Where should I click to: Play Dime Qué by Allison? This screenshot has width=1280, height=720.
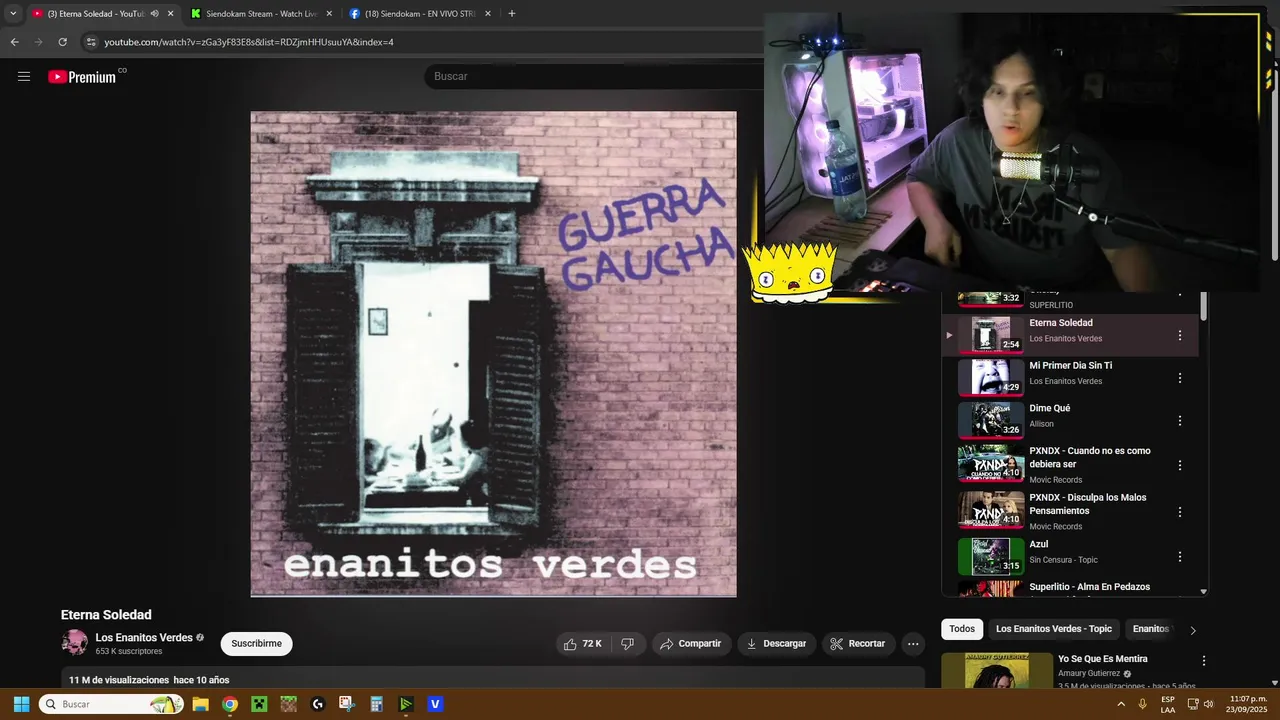[x=1070, y=421]
